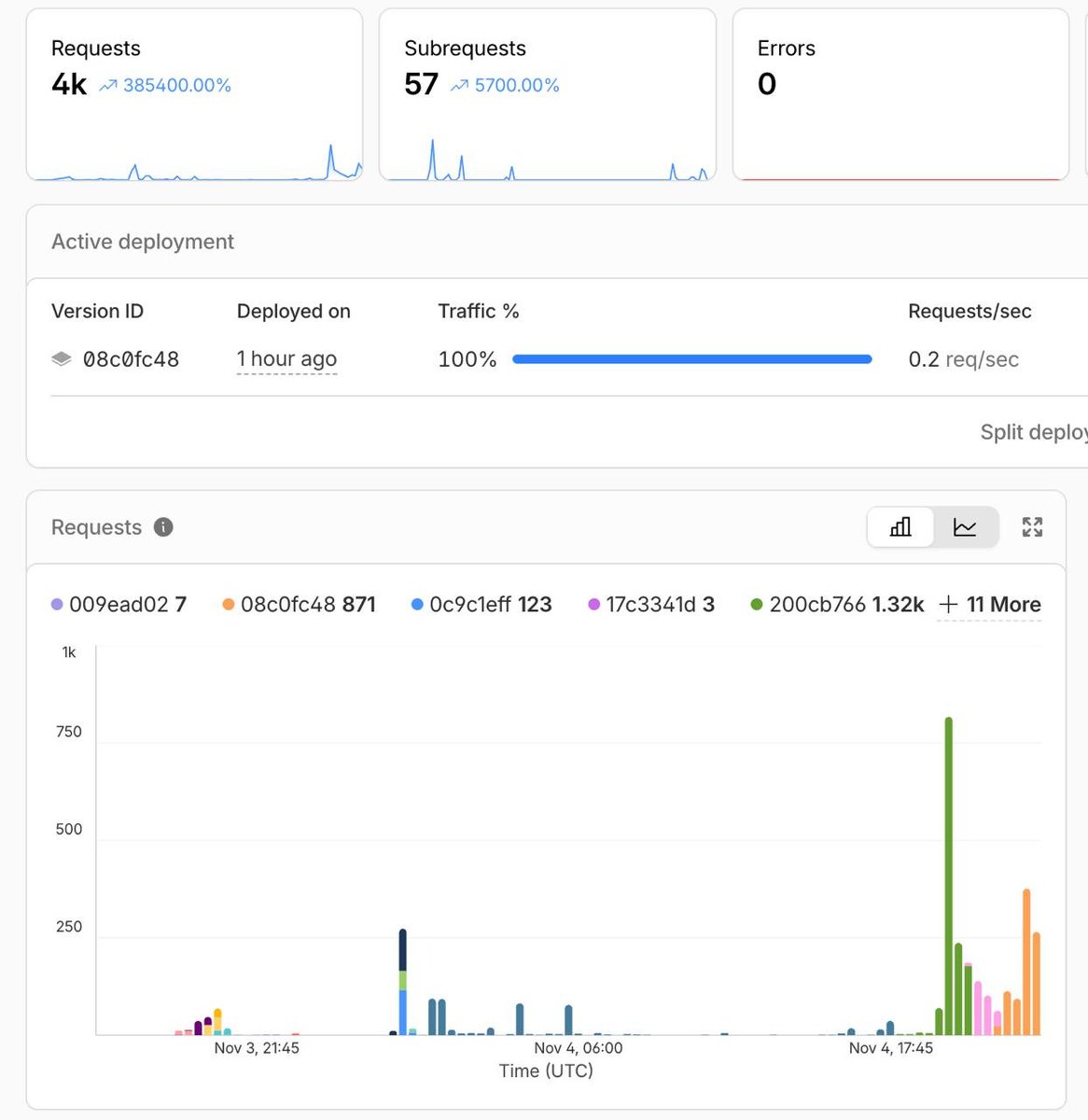This screenshot has width=1088, height=1120.
Task: Click the '1 hour ago' deployed timestamp
Action: [x=286, y=359]
